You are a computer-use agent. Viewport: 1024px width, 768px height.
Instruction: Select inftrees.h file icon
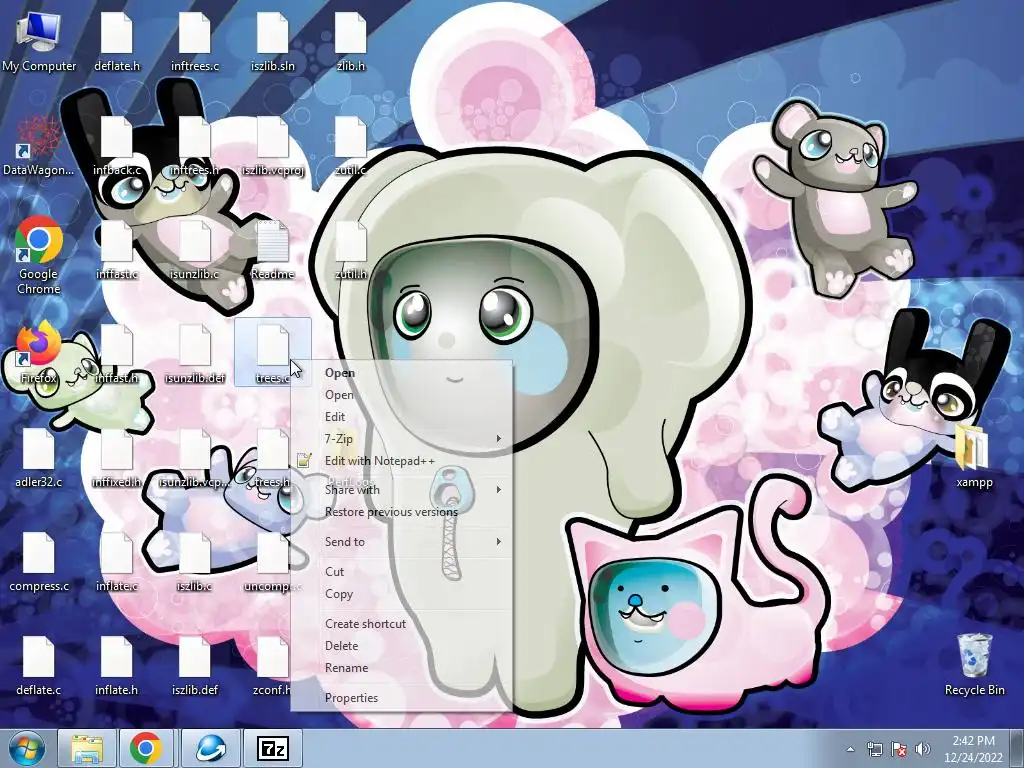(x=195, y=146)
